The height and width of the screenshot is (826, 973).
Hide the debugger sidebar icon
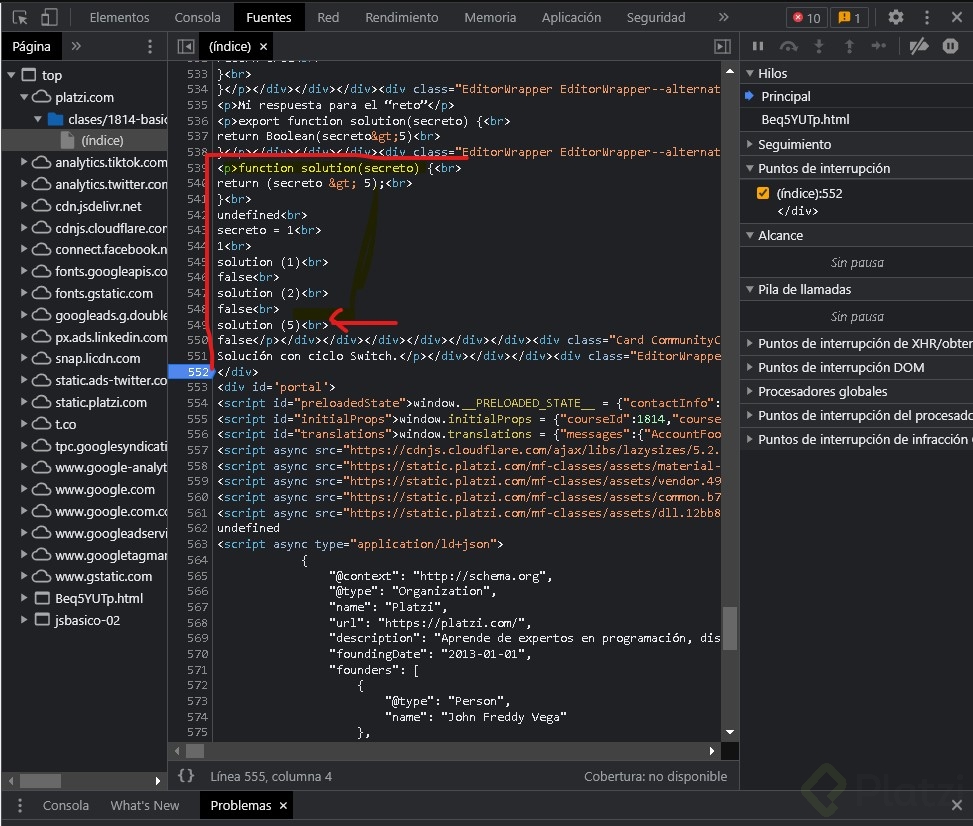point(722,47)
